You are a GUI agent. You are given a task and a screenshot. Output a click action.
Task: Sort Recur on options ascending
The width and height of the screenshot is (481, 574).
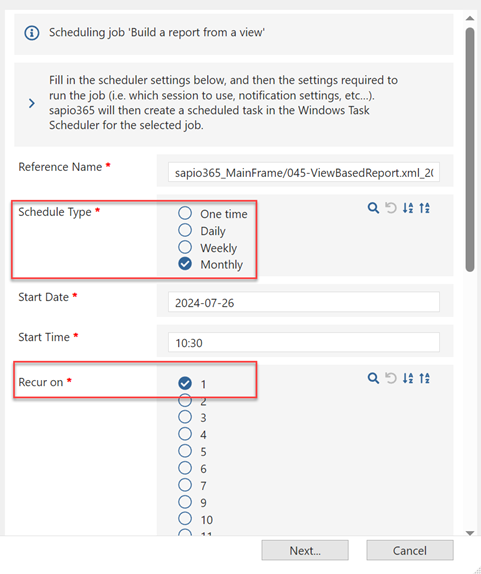pos(408,378)
